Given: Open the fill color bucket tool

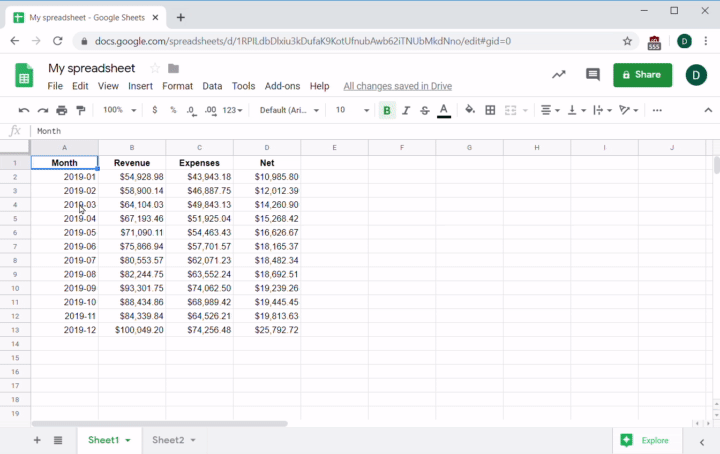Looking at the screenshot, I should 470,110.
